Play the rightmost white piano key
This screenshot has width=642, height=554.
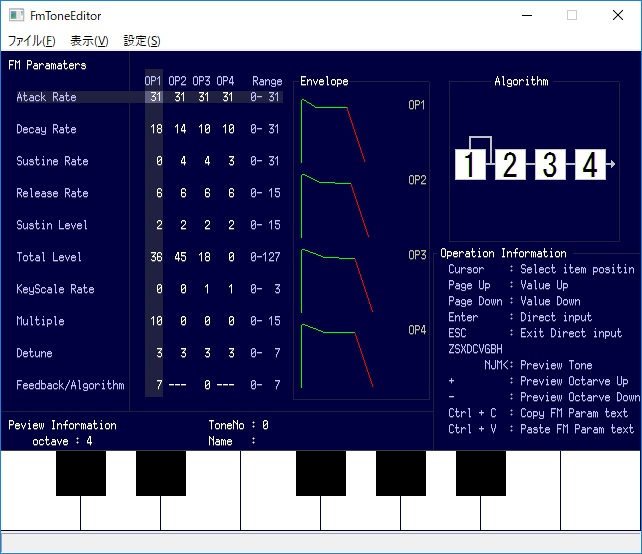coord(600,491)
